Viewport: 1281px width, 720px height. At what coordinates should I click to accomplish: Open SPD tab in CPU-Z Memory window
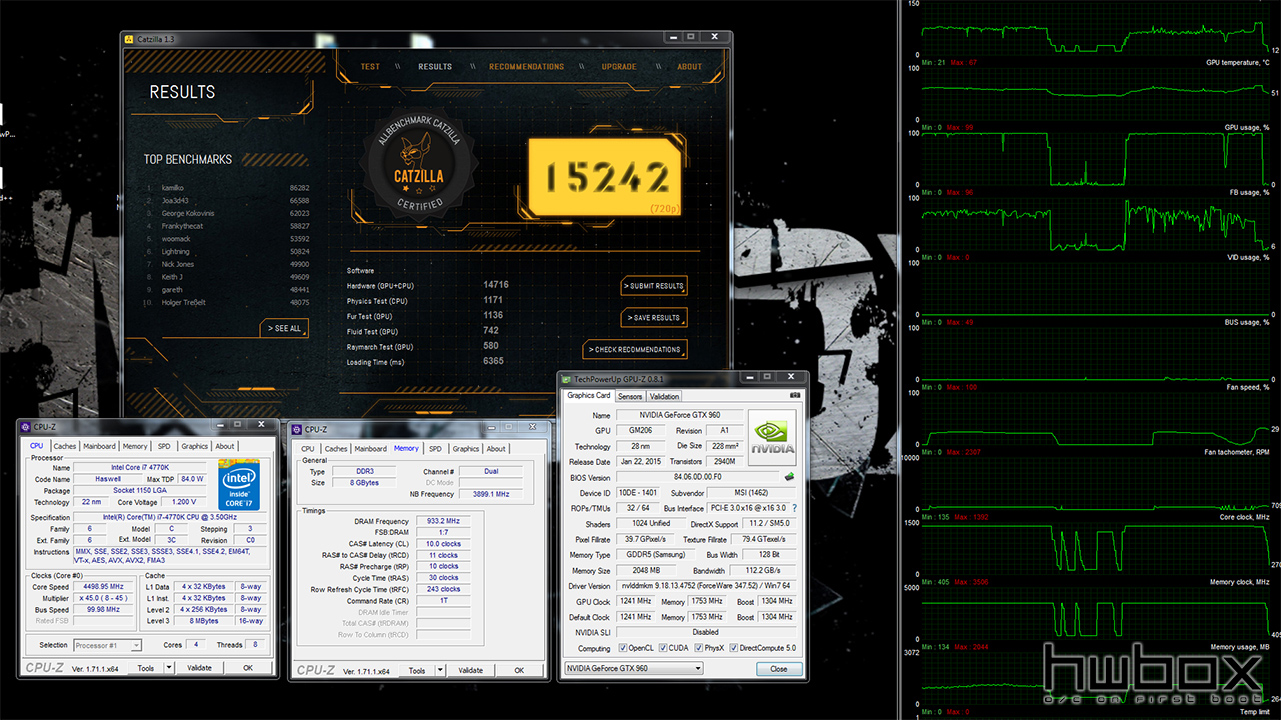(435, 449)
